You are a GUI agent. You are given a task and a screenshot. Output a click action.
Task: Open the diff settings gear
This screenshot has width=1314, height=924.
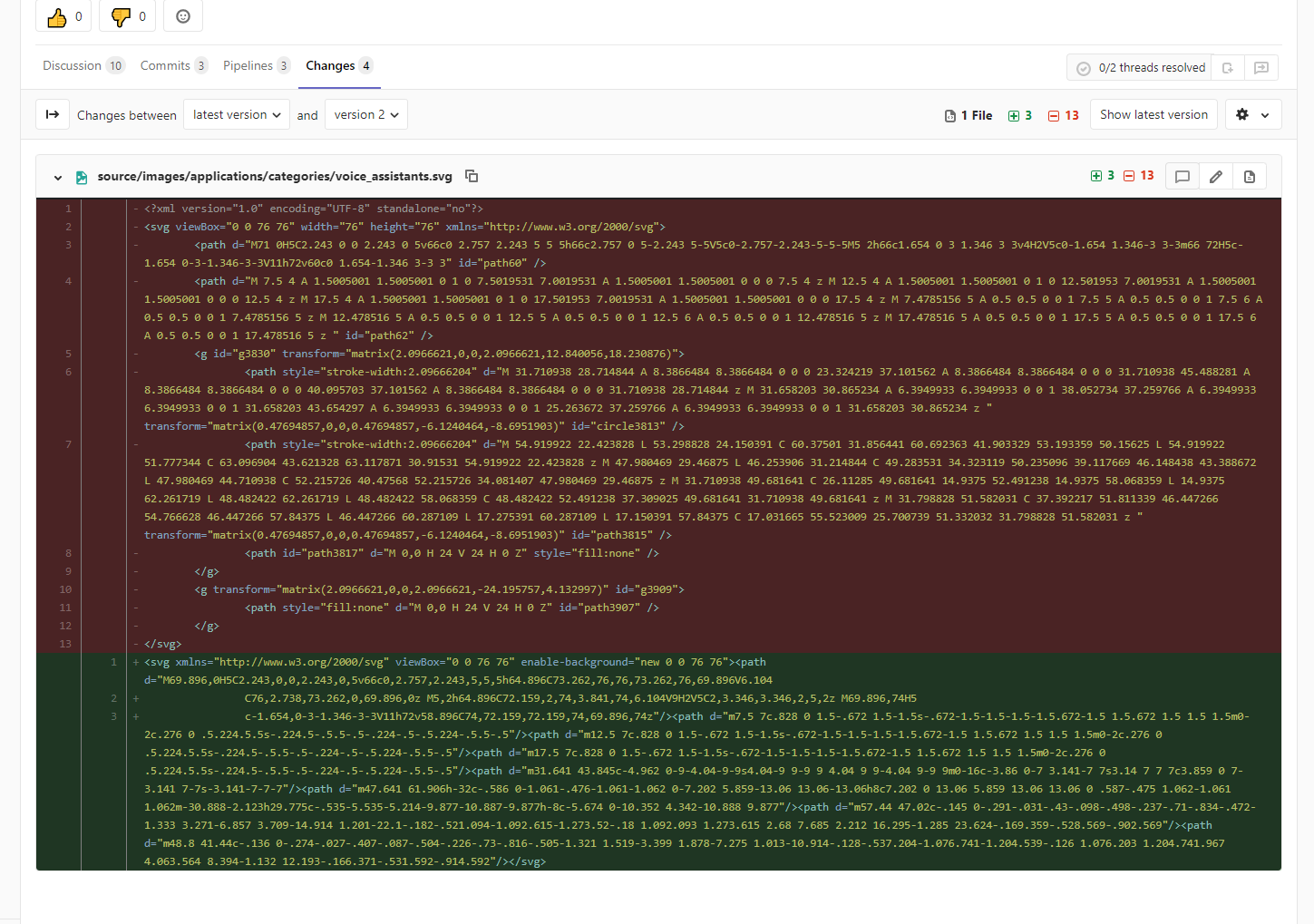click(x=1252, y=114)
